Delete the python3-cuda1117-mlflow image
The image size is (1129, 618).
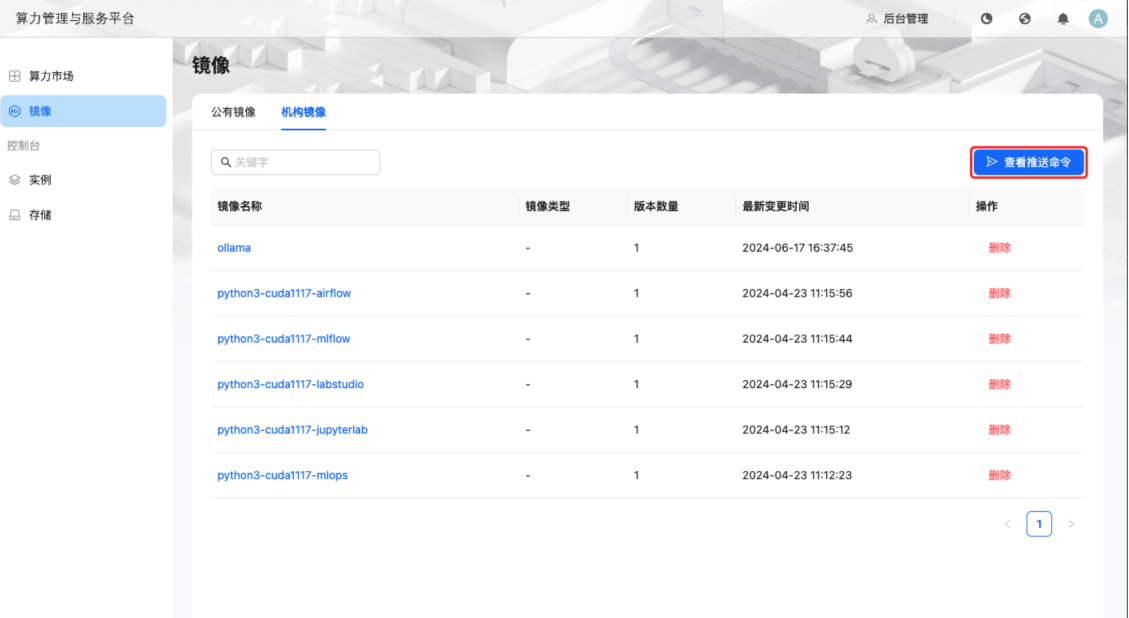[x=999, y=339]
